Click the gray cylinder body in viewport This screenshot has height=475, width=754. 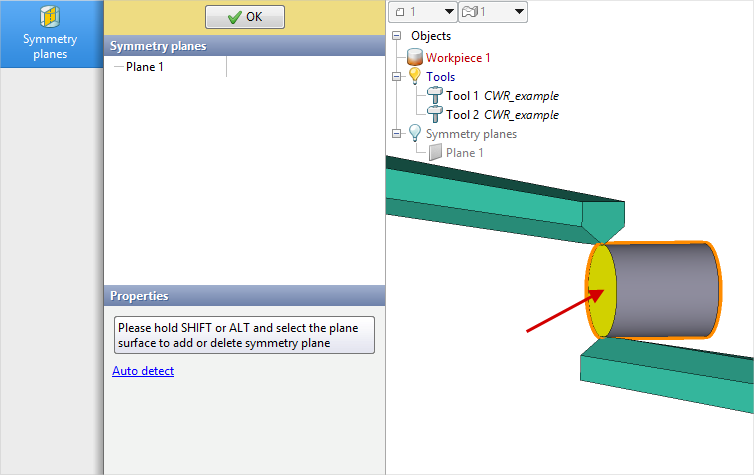665,290
